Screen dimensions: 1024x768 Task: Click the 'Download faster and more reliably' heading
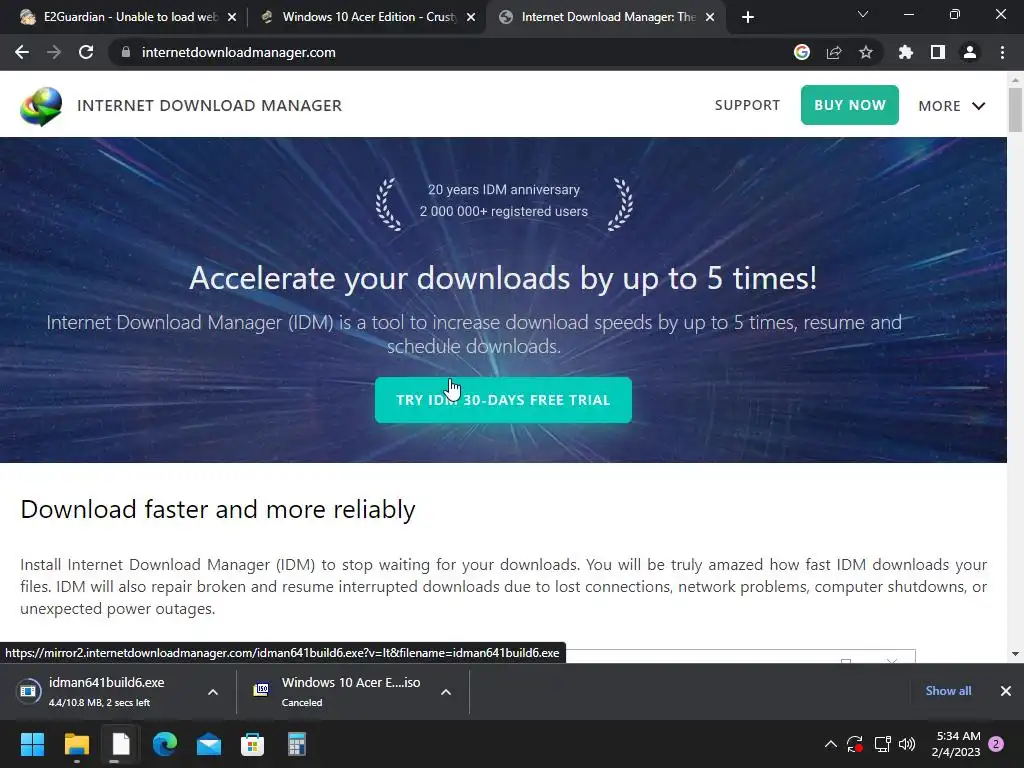coord(218,509)
